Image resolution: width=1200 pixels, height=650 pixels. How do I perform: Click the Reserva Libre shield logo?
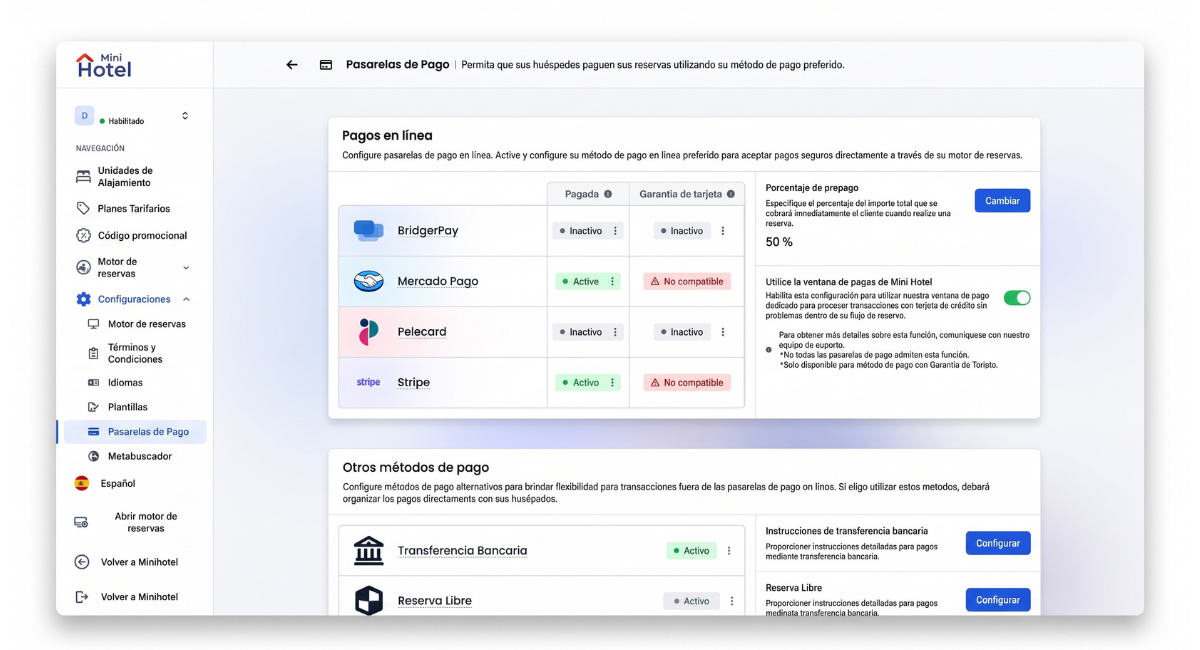pyautogui.click(x=369, y=601)
